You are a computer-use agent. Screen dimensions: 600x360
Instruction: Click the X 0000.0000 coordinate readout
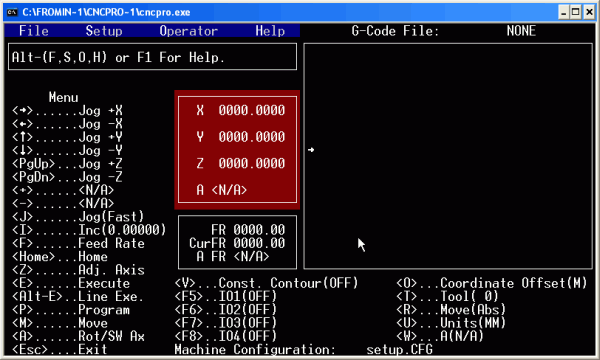pyautogui.click(x=241, y=111)
